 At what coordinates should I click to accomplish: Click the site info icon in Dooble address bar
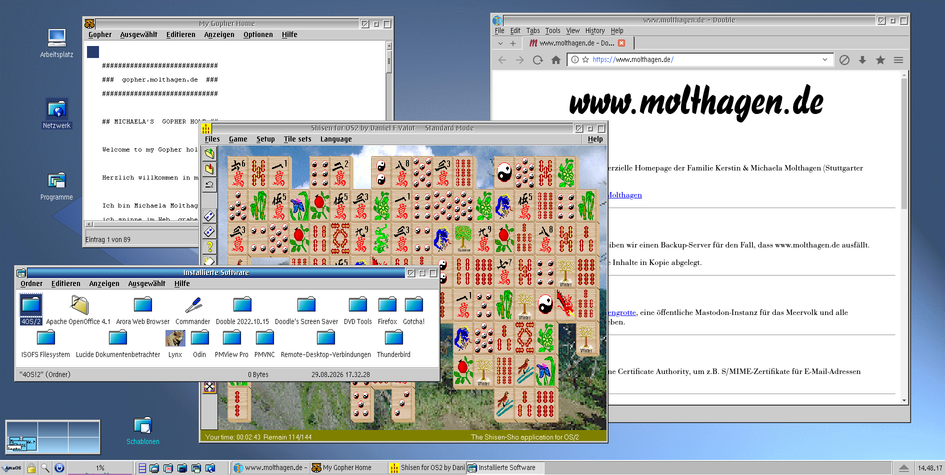click(x=574, y=60)
